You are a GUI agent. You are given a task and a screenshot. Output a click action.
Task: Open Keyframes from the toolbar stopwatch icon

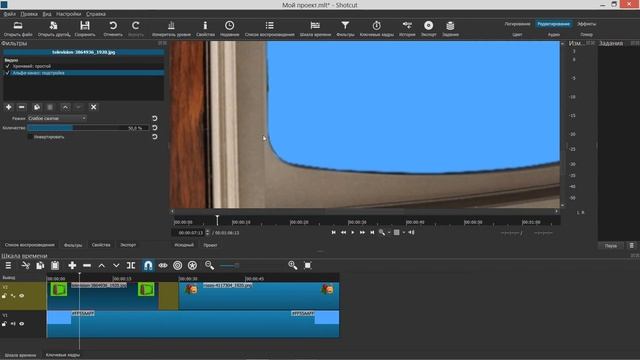click(x=376, y=26)
